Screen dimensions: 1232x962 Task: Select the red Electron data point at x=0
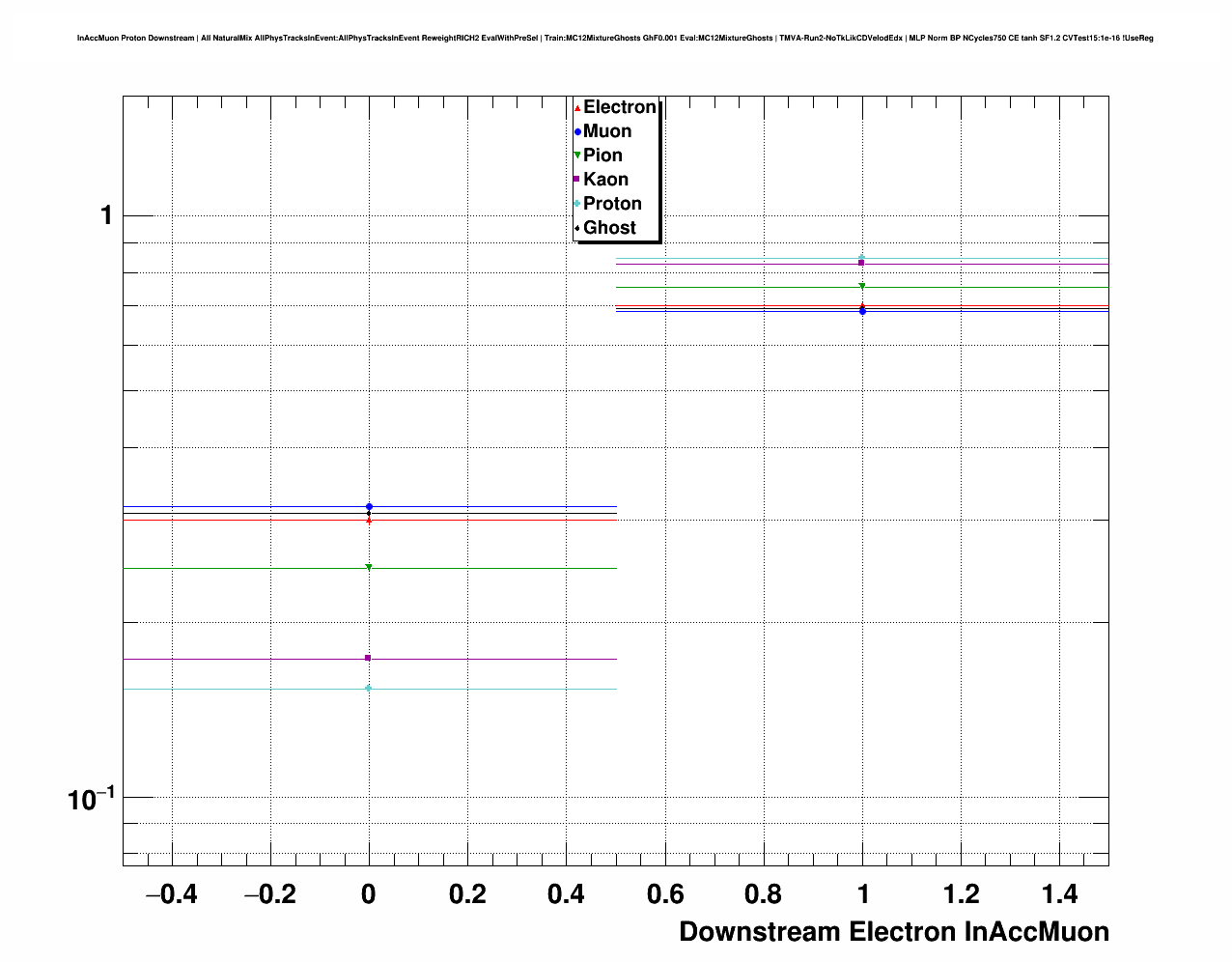(x=369, y=521)
